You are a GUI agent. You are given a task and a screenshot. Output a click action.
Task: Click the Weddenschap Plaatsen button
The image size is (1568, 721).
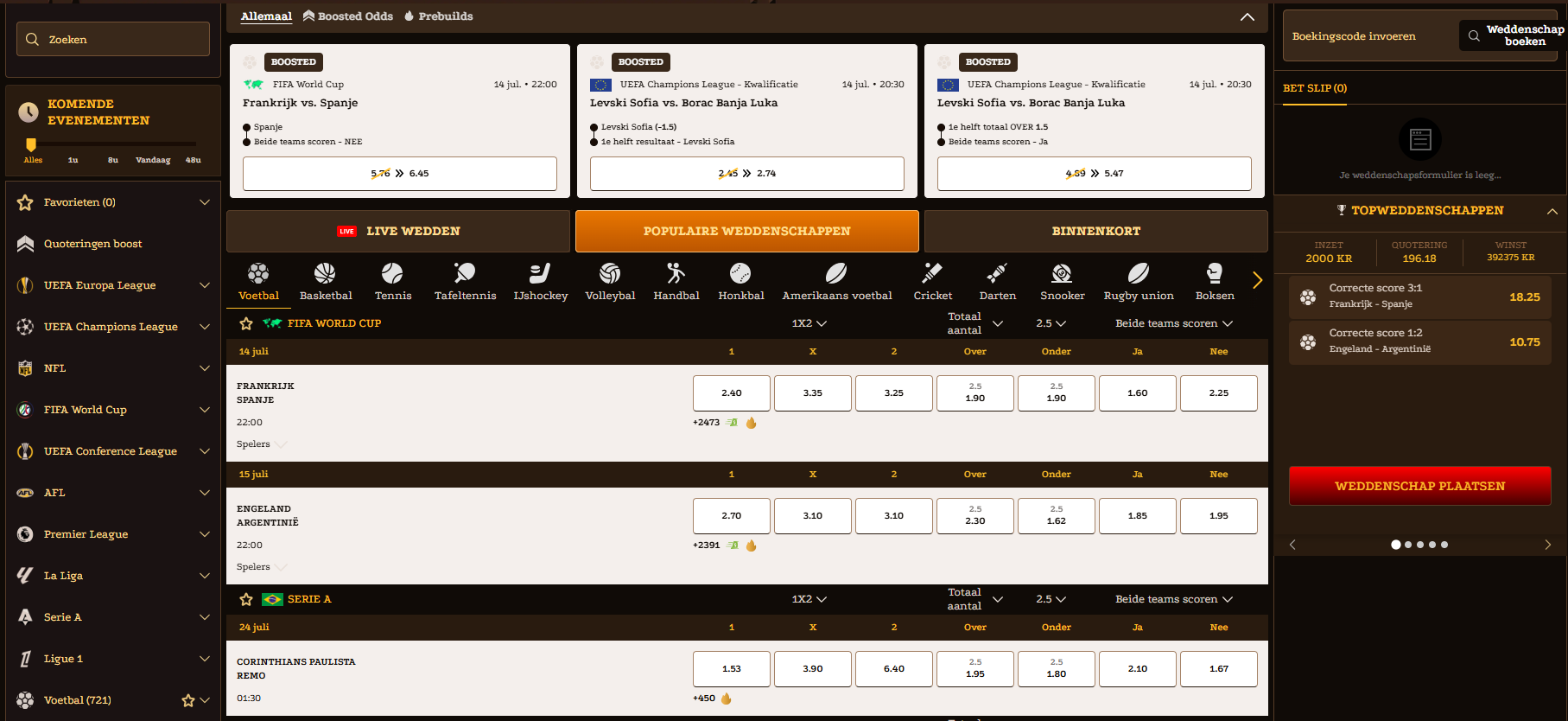1420,486
